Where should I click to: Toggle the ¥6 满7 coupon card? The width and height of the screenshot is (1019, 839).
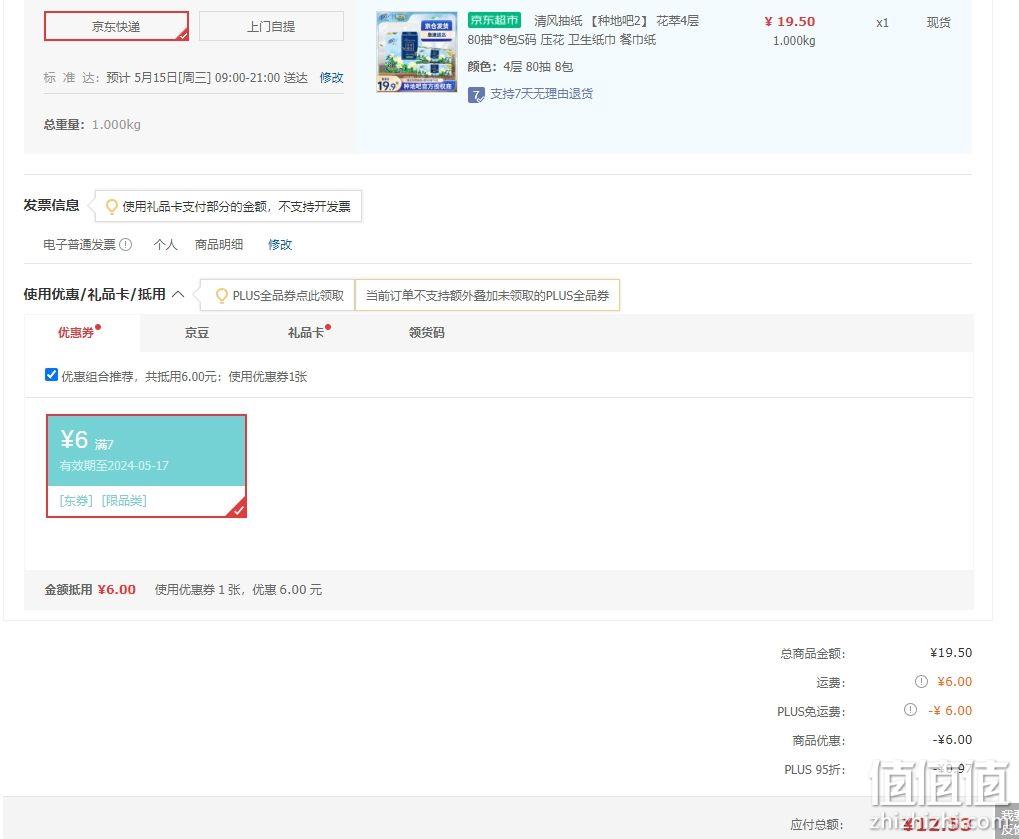pyautogui.click(x=146, y=466)
